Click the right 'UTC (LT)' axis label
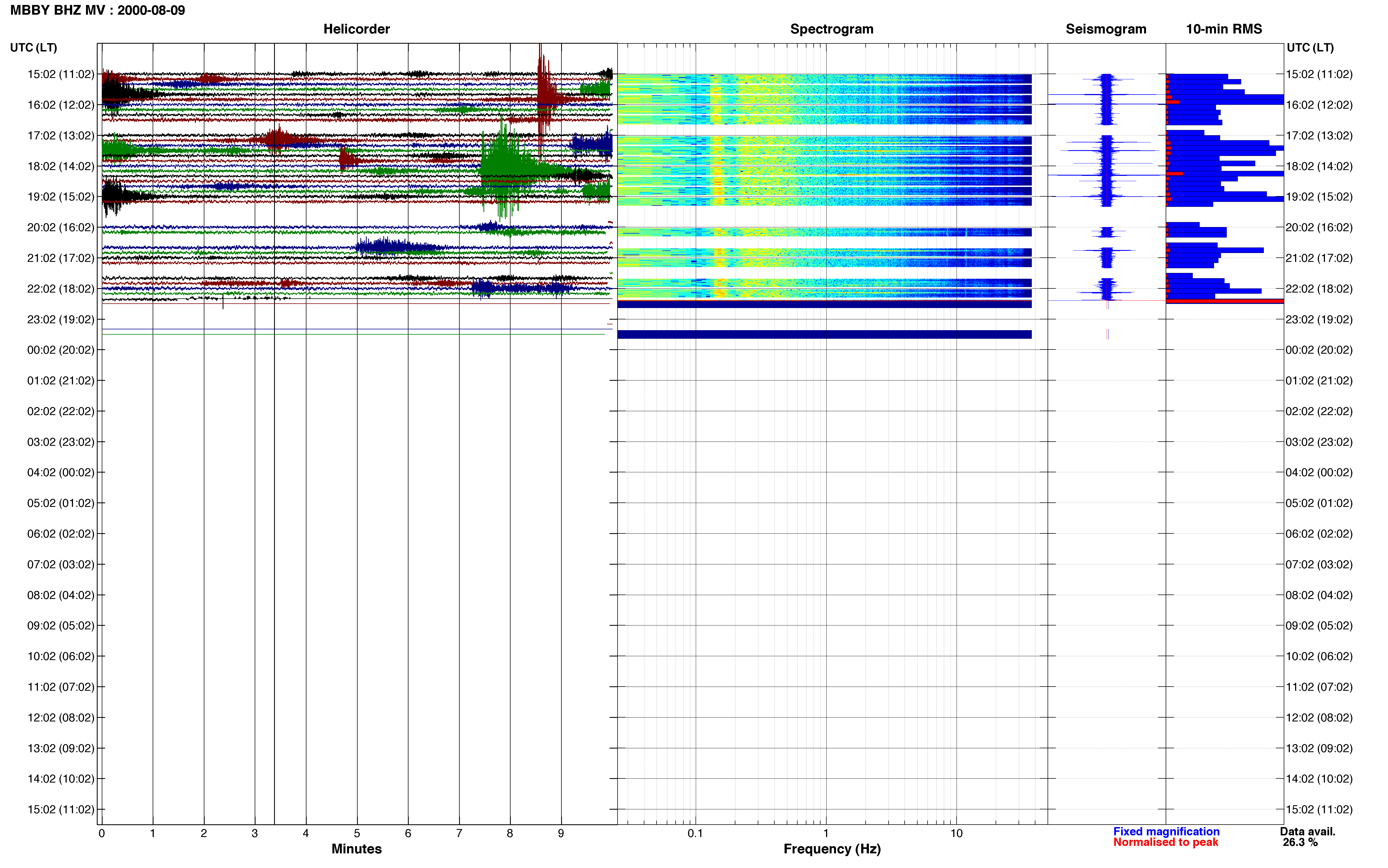The image size is (1388, 868). coord(1310,48)
